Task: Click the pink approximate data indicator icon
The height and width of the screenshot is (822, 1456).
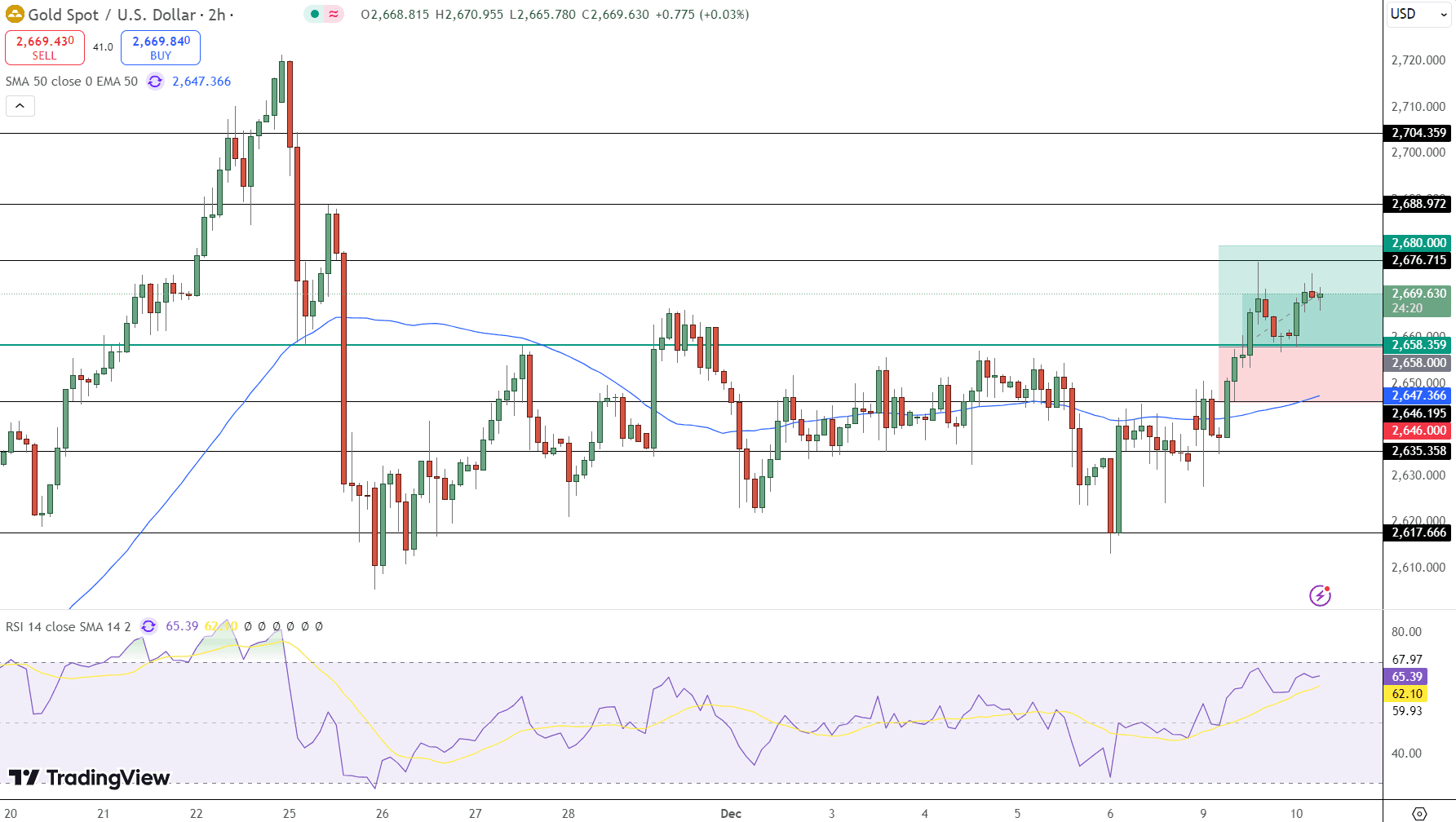Action: [334, 14]
